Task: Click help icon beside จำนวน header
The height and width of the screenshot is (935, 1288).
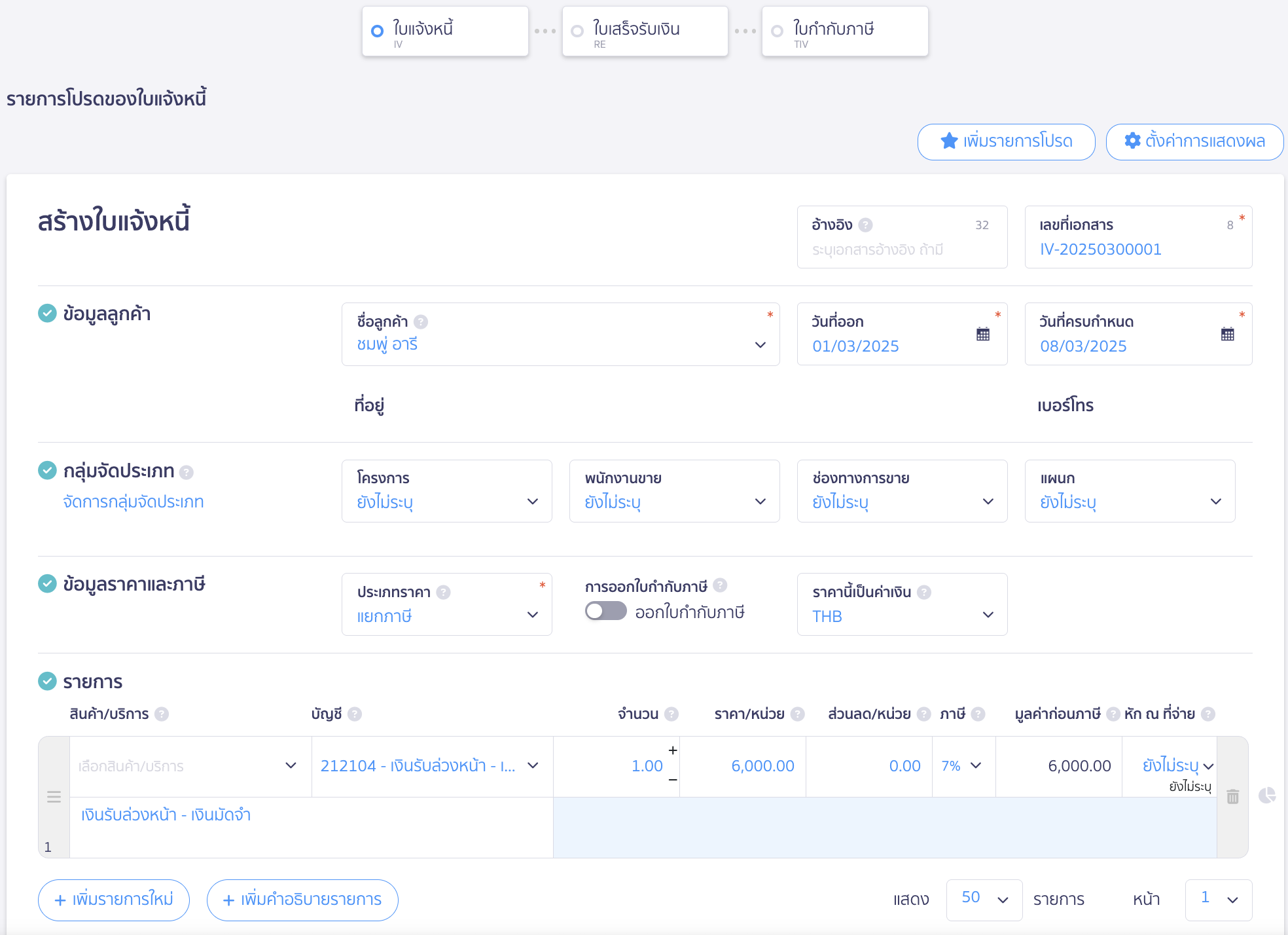Action: (x=671, y=714)
